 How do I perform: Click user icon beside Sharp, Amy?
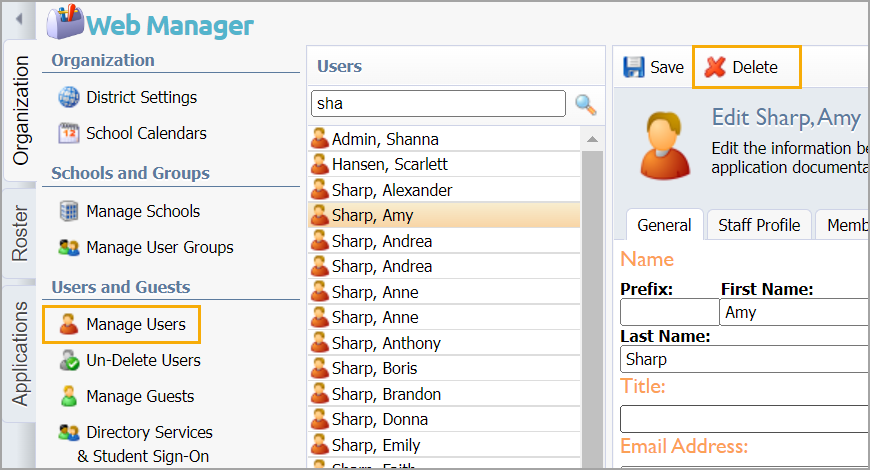[x=319, y=215]
